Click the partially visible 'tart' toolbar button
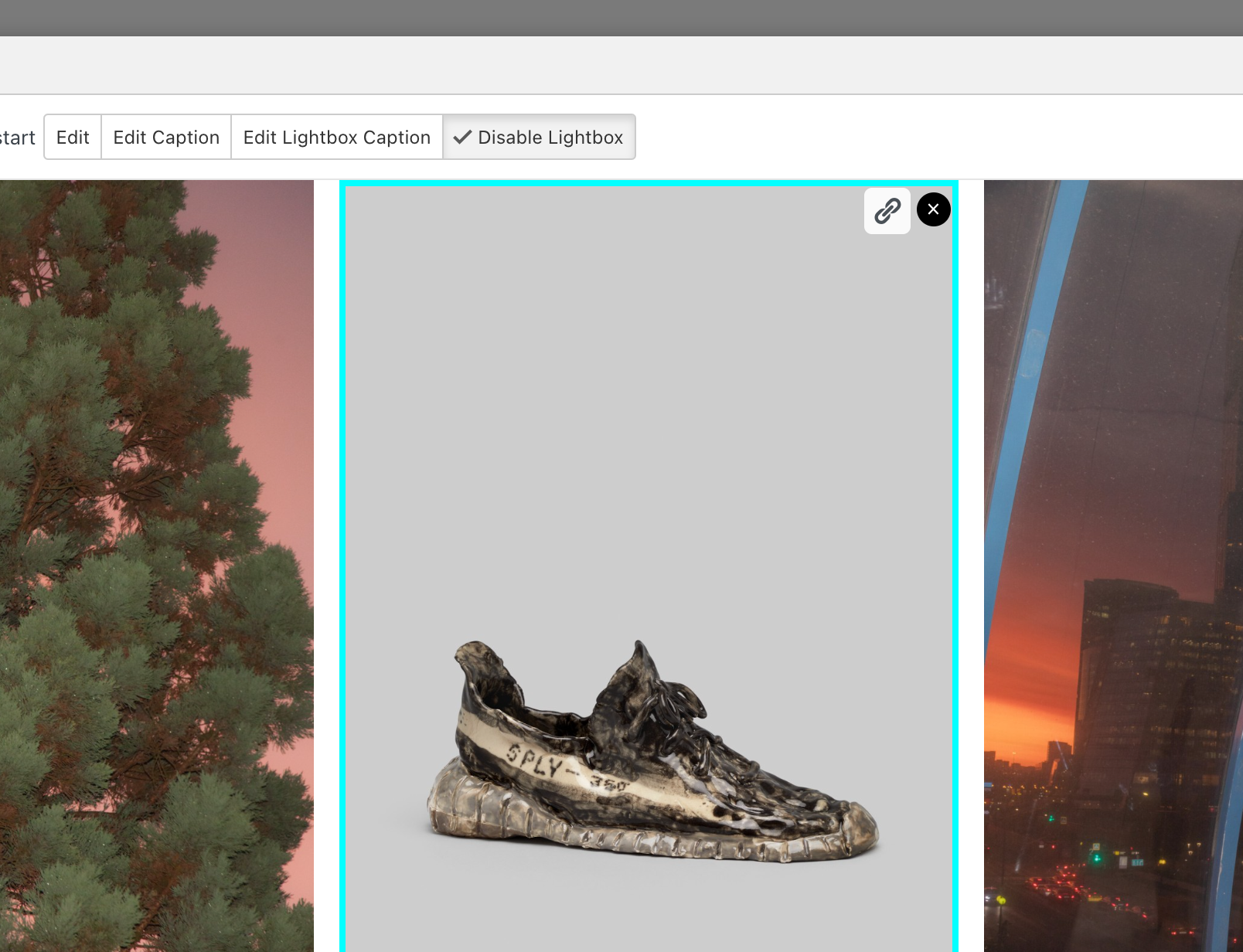 tap(17, 137)
